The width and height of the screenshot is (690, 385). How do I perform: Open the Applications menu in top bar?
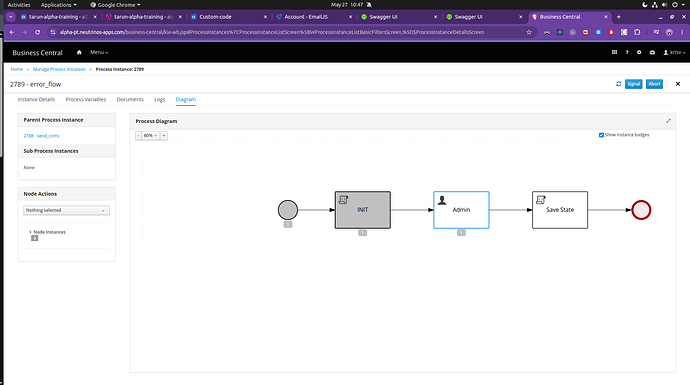click(x=59, y=5)
